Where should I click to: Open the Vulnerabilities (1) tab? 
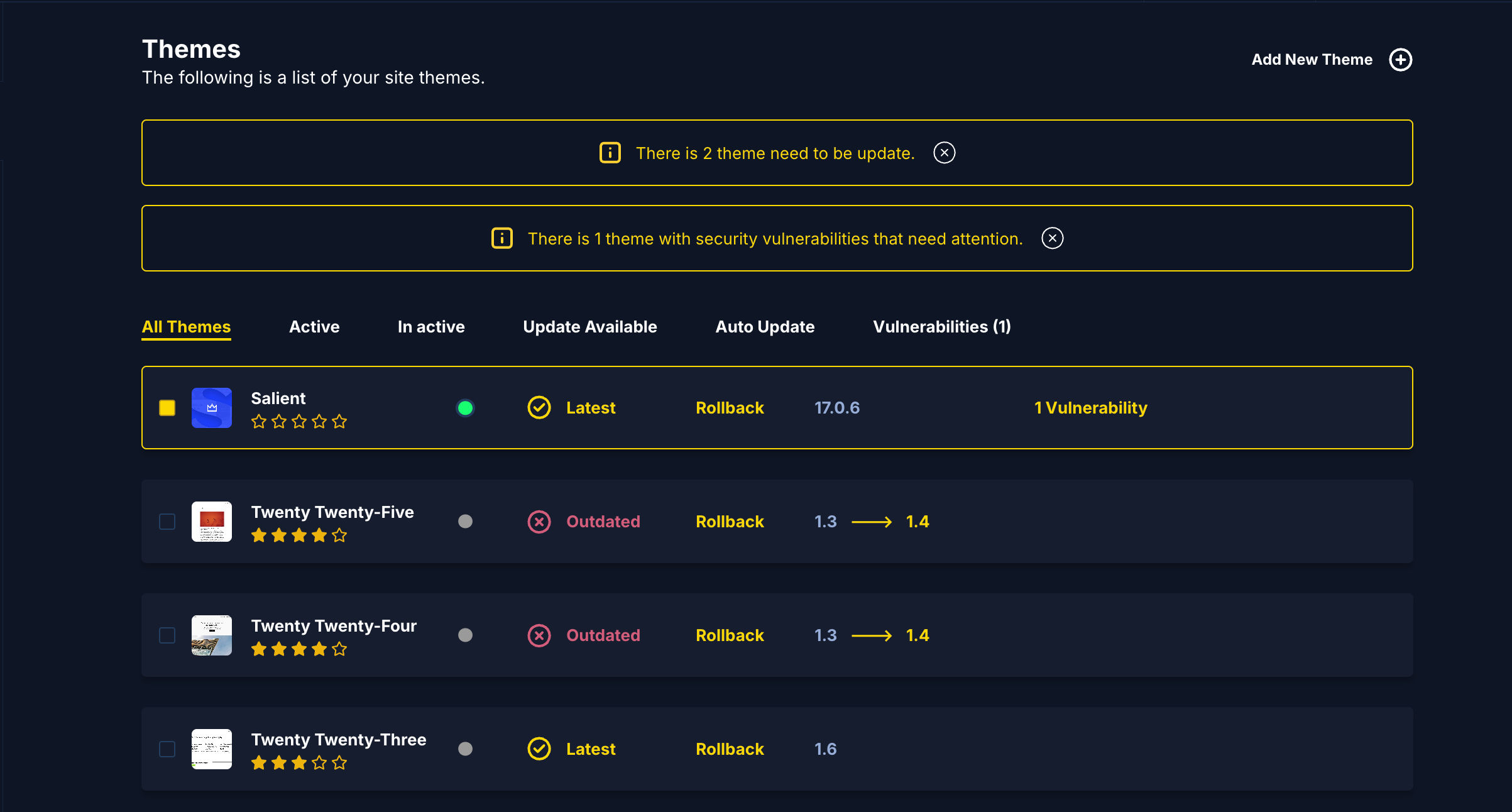(x=941, y=327)
